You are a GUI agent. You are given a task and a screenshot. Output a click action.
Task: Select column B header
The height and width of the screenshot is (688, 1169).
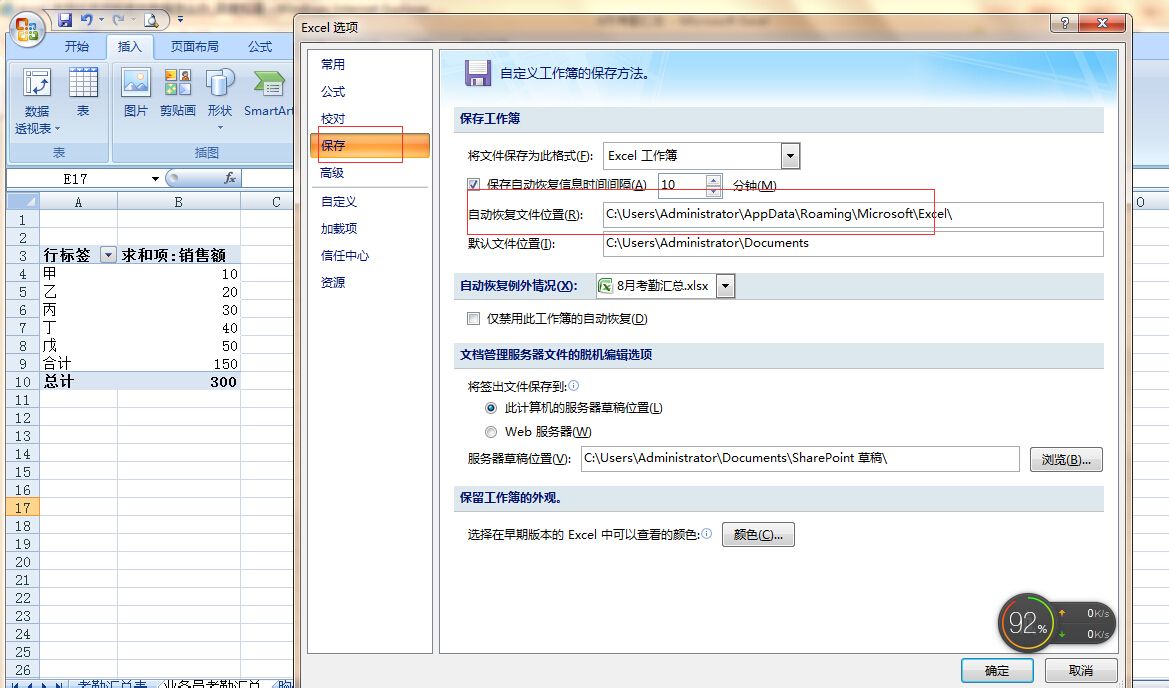178,201
